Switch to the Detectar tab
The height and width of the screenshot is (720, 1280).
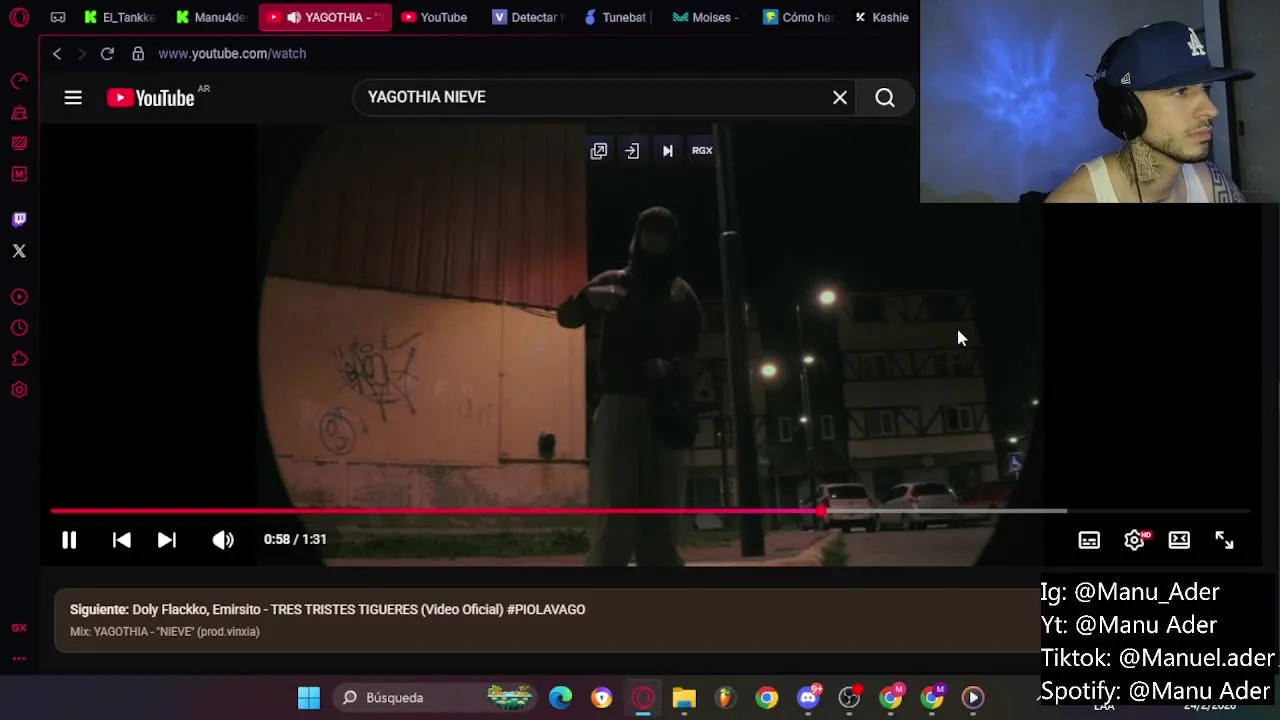(526, 17)
